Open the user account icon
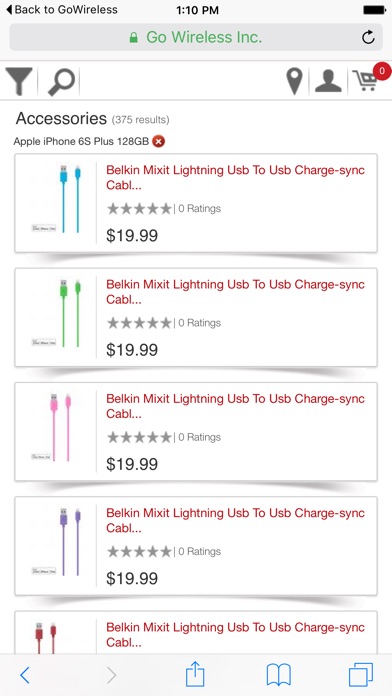The image size is (392, 696). pyautogui.click(x=328, y=81)
